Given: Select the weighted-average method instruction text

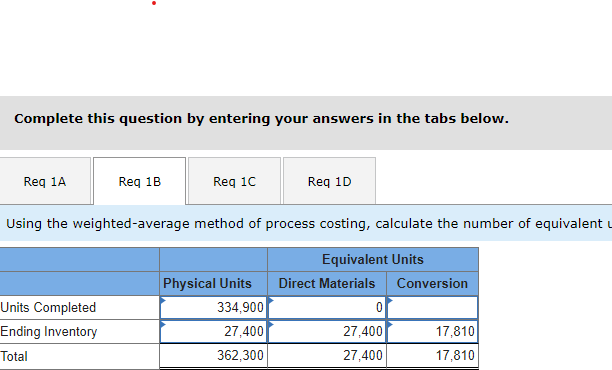Looking at the screenshot, I should tap(308, 224).
